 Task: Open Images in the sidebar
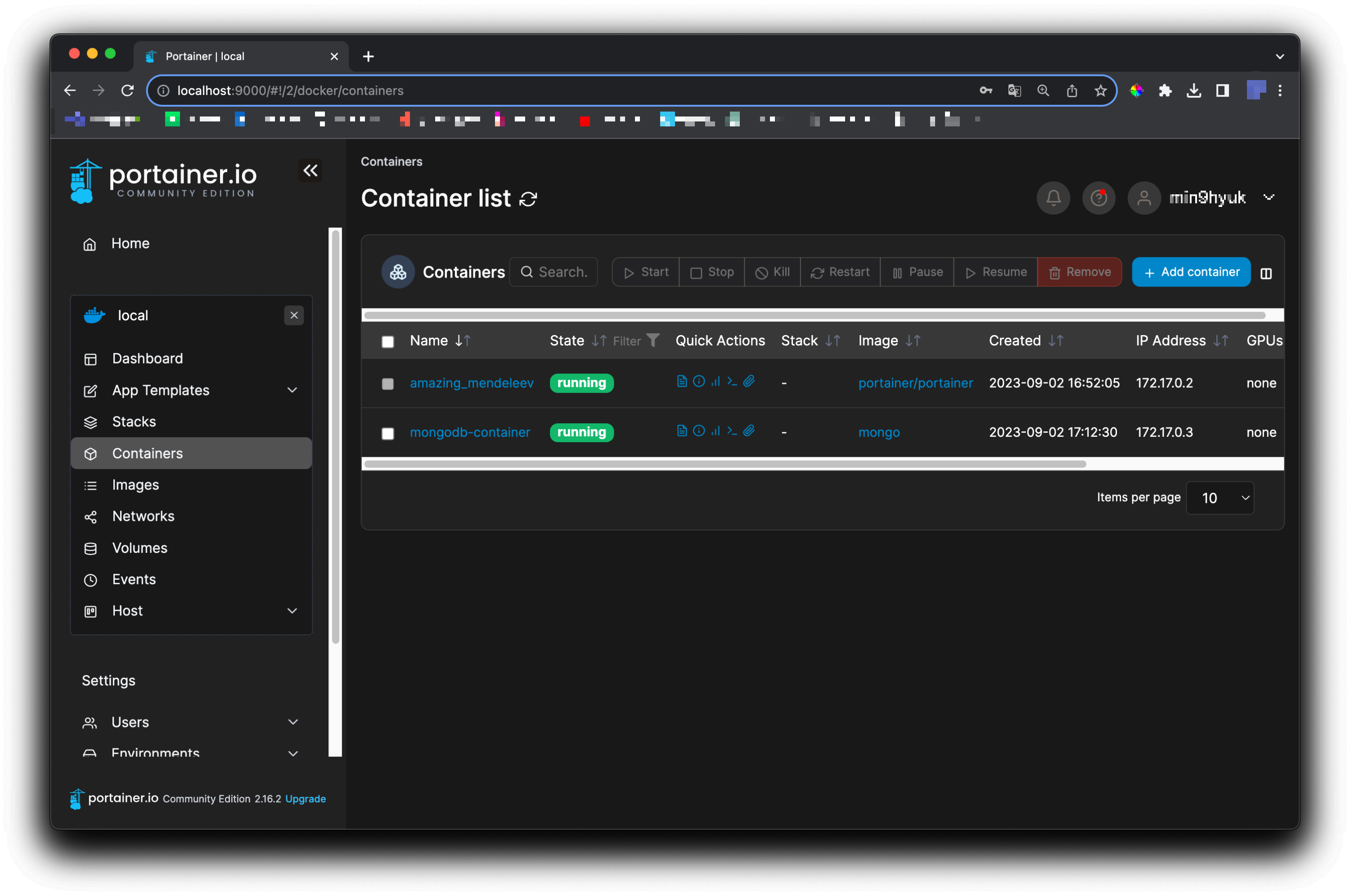pyautogui.click(x=135, y=484)
